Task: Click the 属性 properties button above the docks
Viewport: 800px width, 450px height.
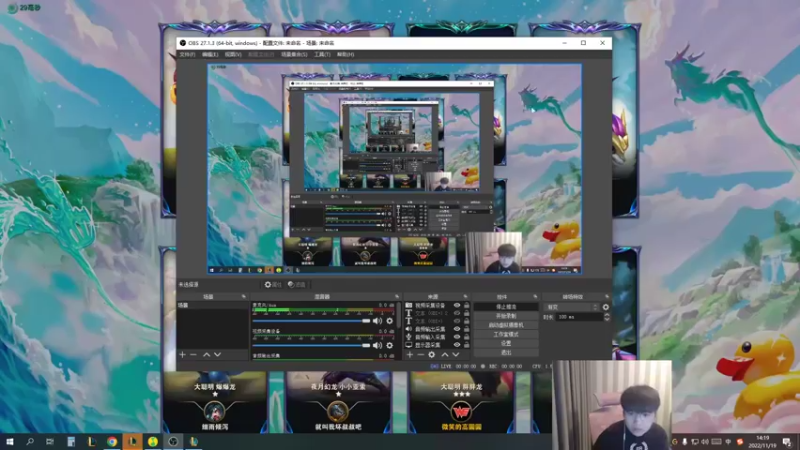Action: click(x=273, y=284)
